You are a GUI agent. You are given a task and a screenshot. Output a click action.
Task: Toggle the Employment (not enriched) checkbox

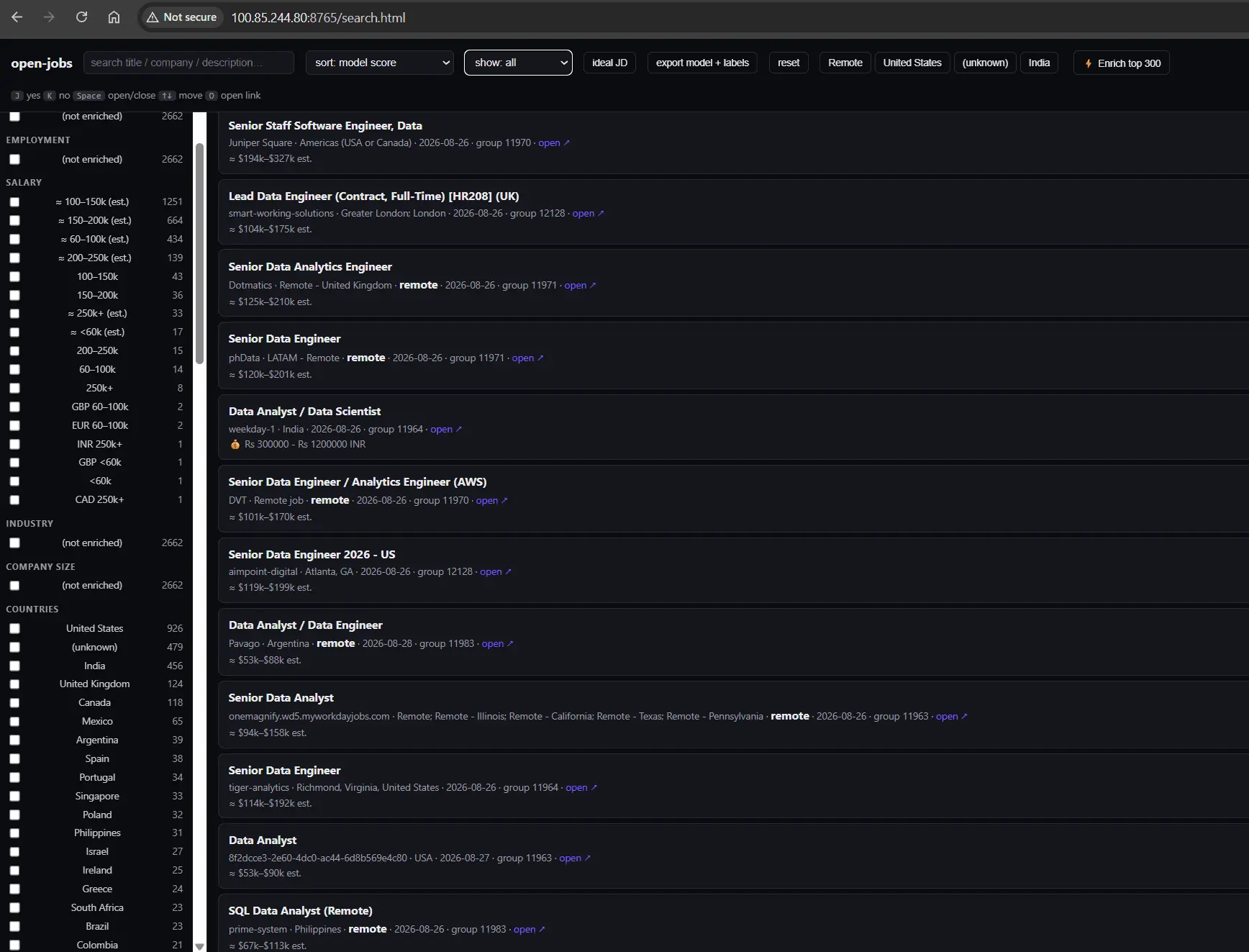tap(14, 160)
